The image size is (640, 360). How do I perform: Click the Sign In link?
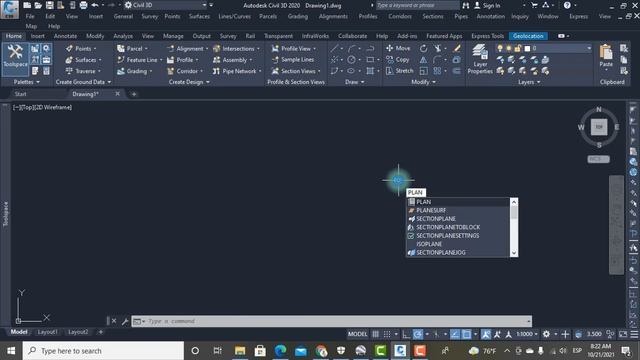487,5
